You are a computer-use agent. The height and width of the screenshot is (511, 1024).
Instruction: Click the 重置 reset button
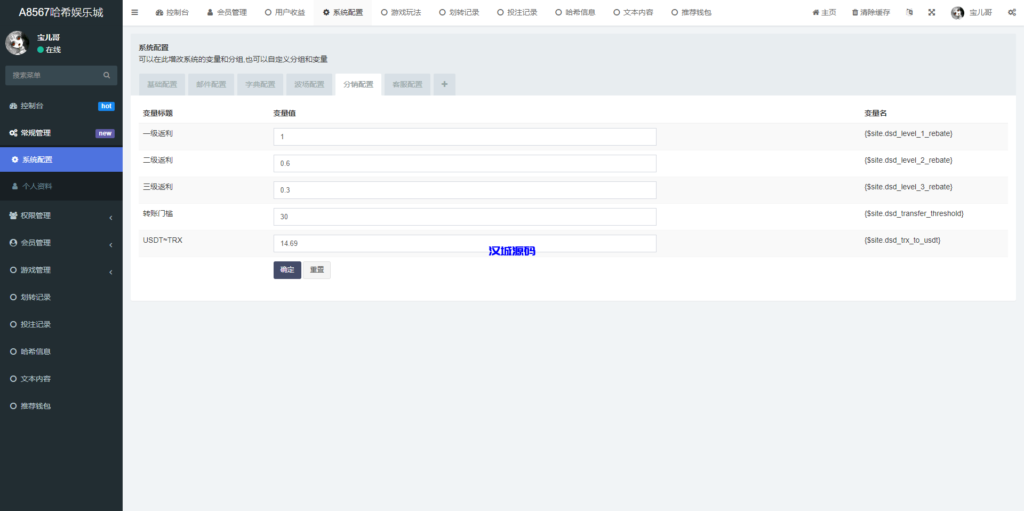(x=317, y=270)
